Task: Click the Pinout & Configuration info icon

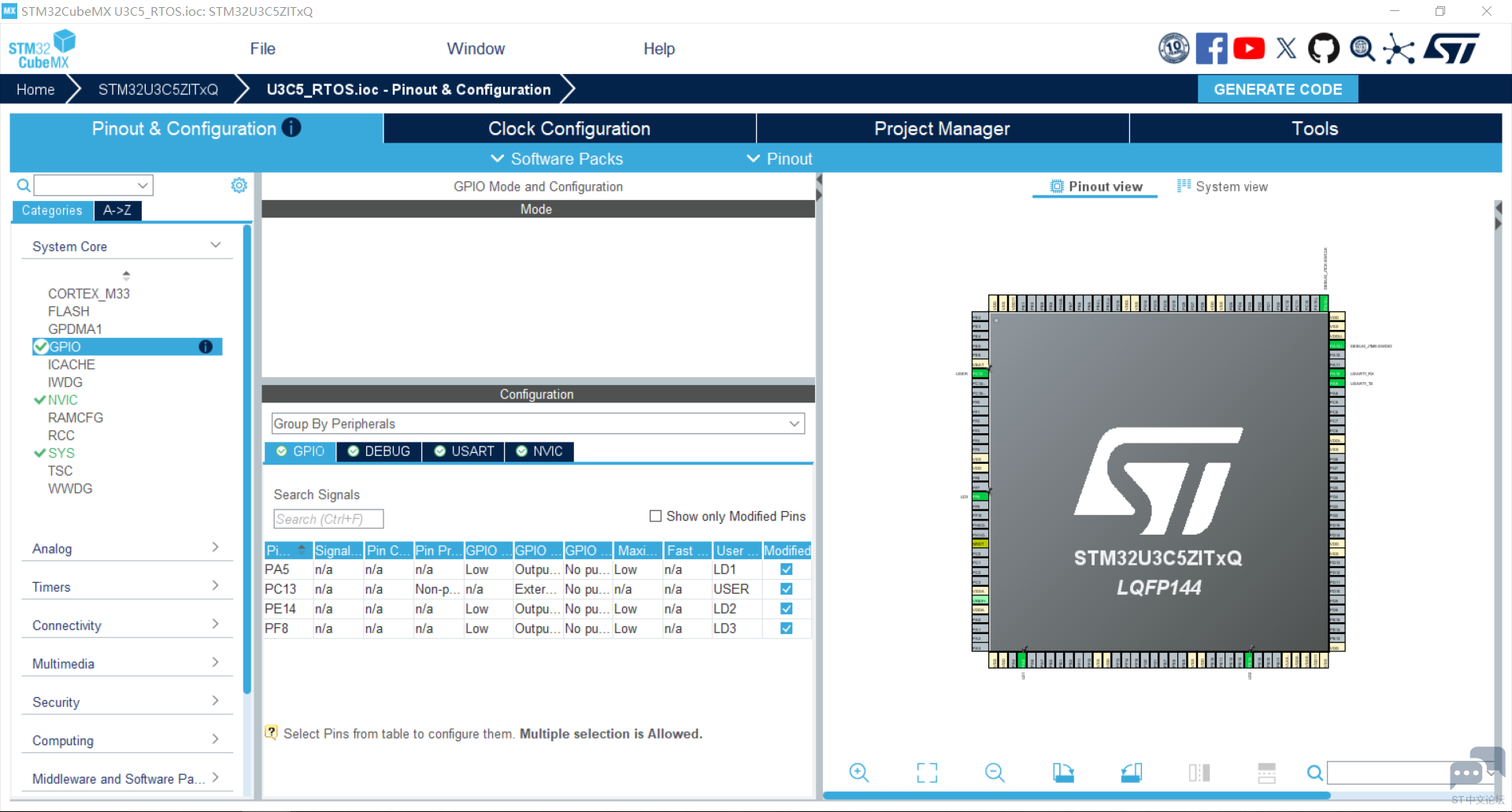Action: [x=291, y=127]
